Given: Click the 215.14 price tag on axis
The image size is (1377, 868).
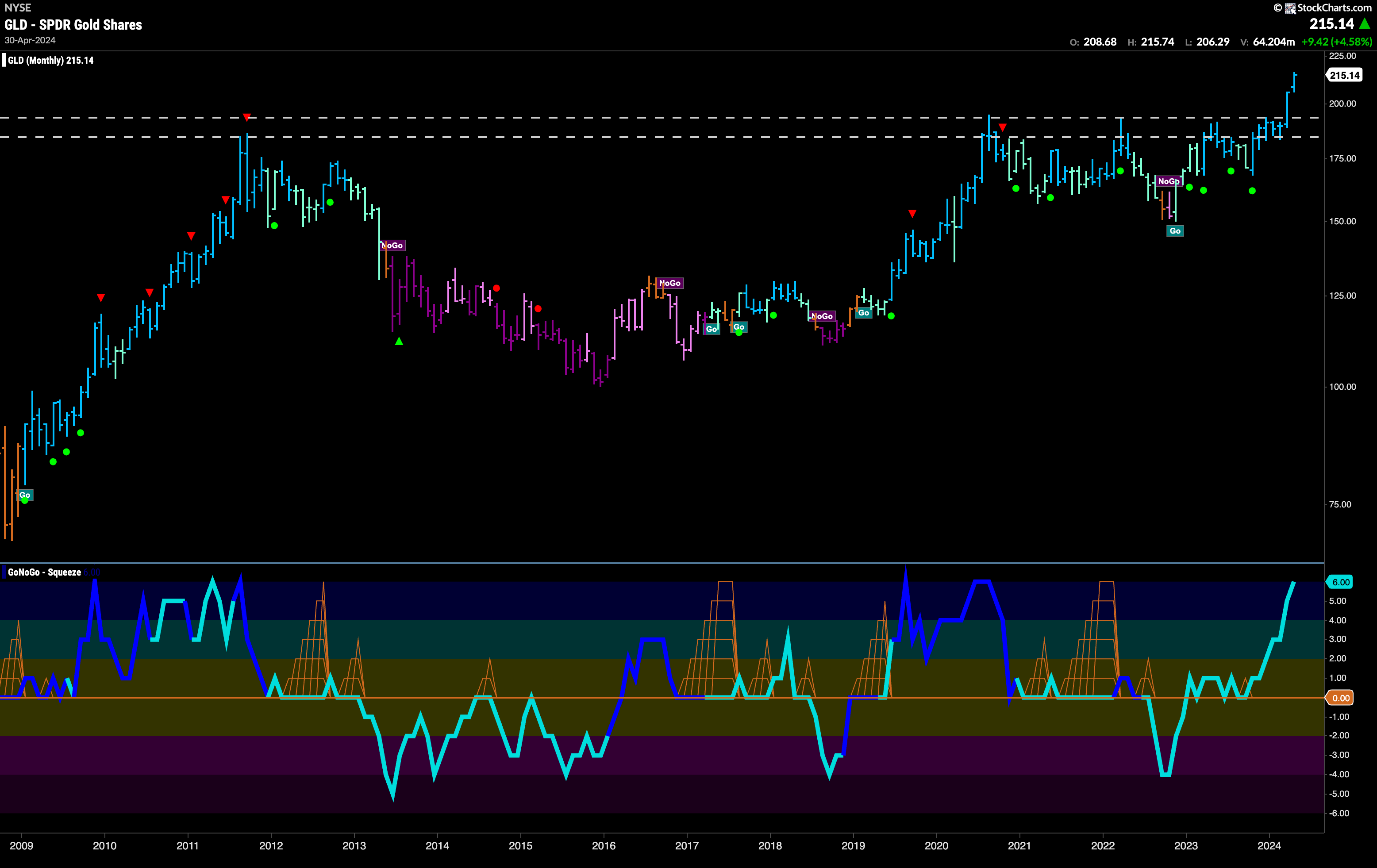Looking at the screenshot, I should click(x=1344, y=76).
